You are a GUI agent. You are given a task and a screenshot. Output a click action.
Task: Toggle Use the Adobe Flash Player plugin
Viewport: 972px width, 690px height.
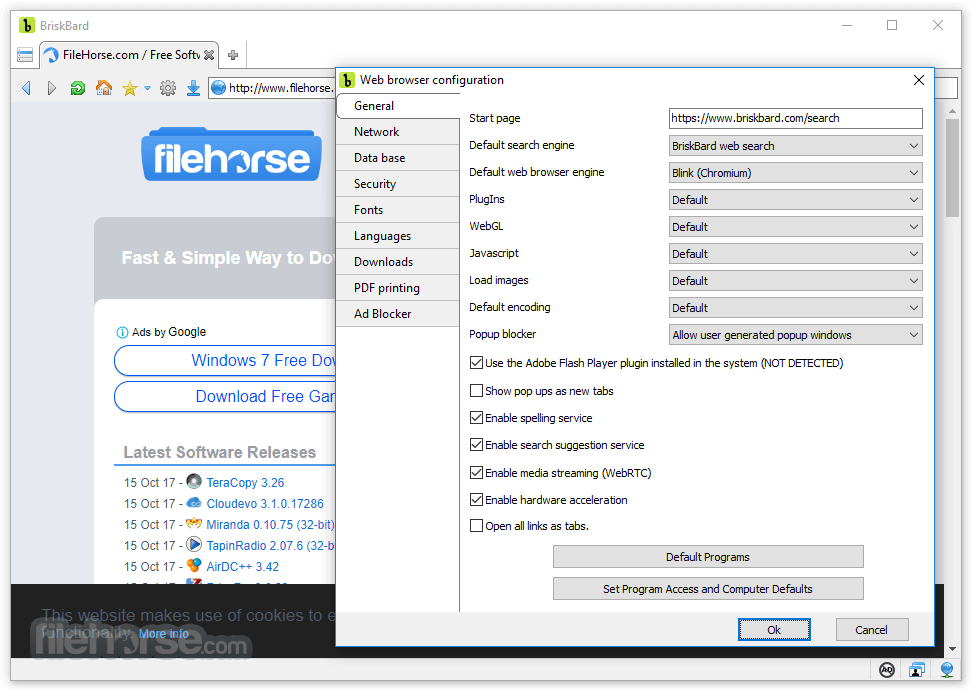476,363
